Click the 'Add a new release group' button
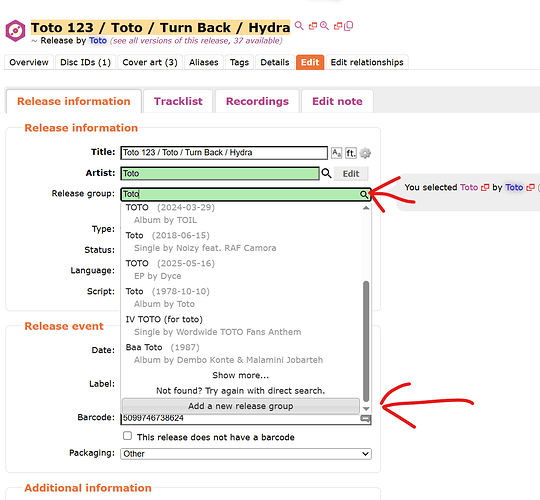This screenshot has width=540, height=500. (241, 406)
